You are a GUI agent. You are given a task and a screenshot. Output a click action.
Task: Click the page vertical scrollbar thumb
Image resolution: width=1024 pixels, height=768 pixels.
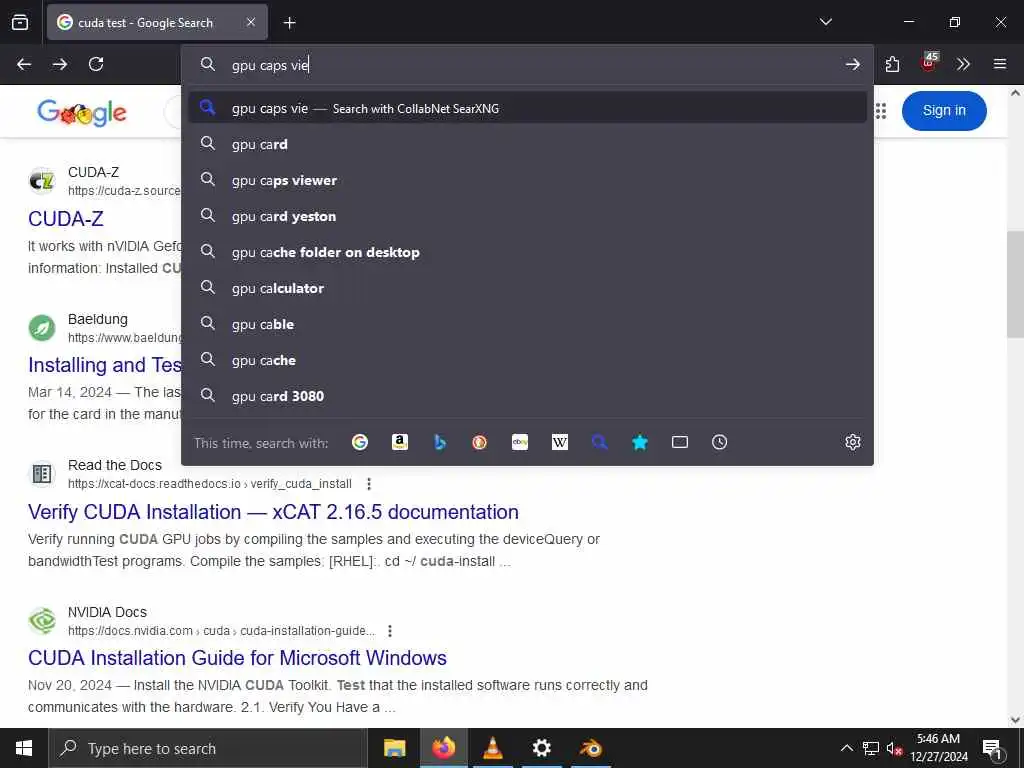click(x=1015, y=284)
